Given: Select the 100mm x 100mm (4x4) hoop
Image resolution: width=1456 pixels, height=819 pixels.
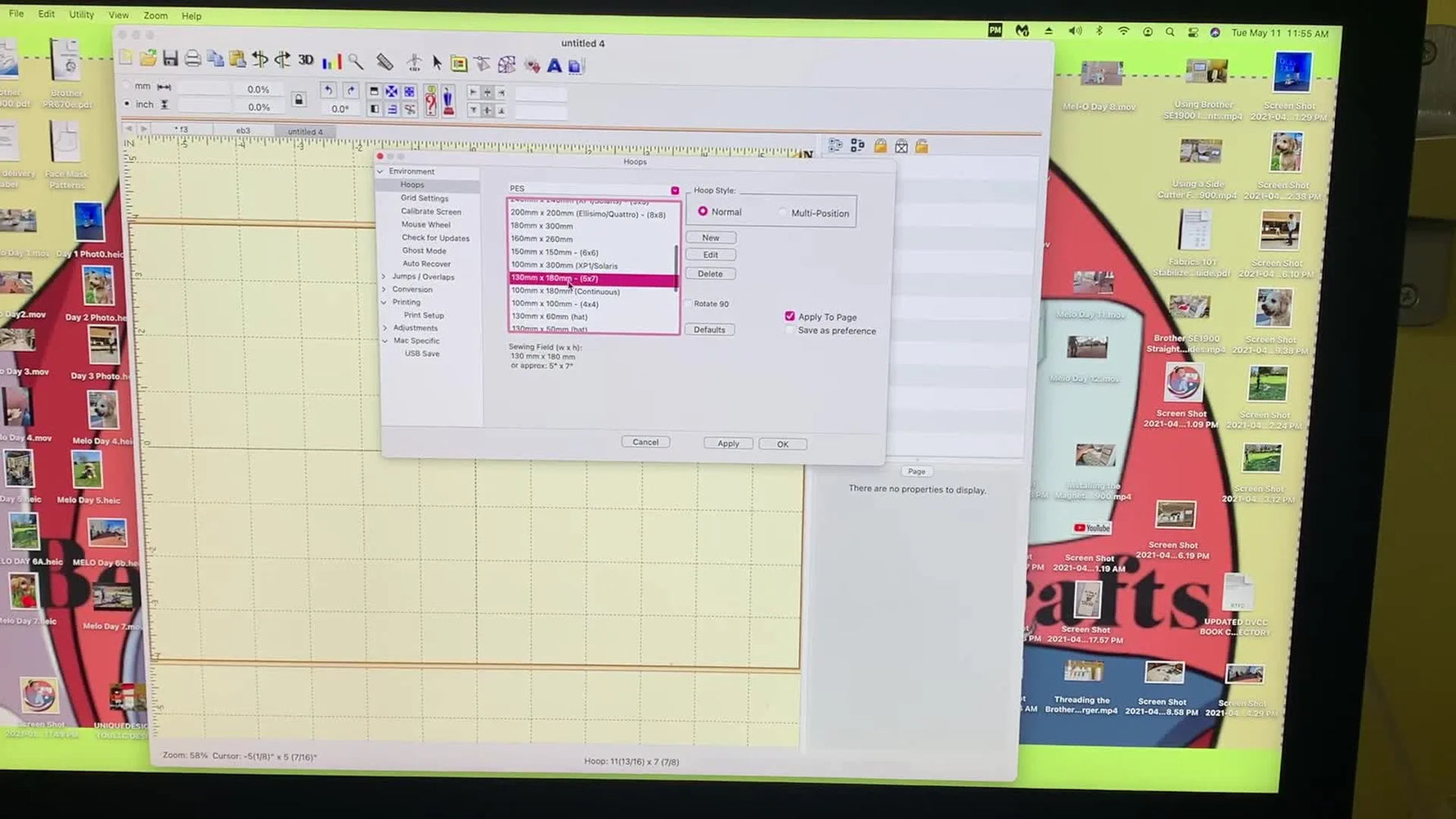Looking at the screenshot, I should pos(555,304).
